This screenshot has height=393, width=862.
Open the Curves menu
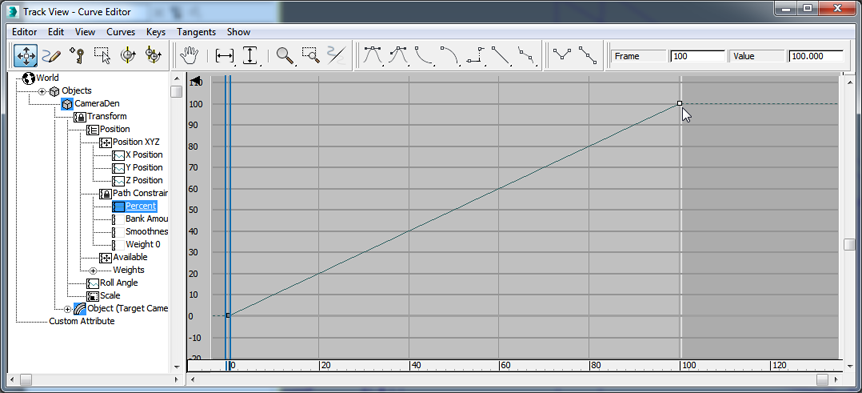pyautogui.click(x=120, y=32)
